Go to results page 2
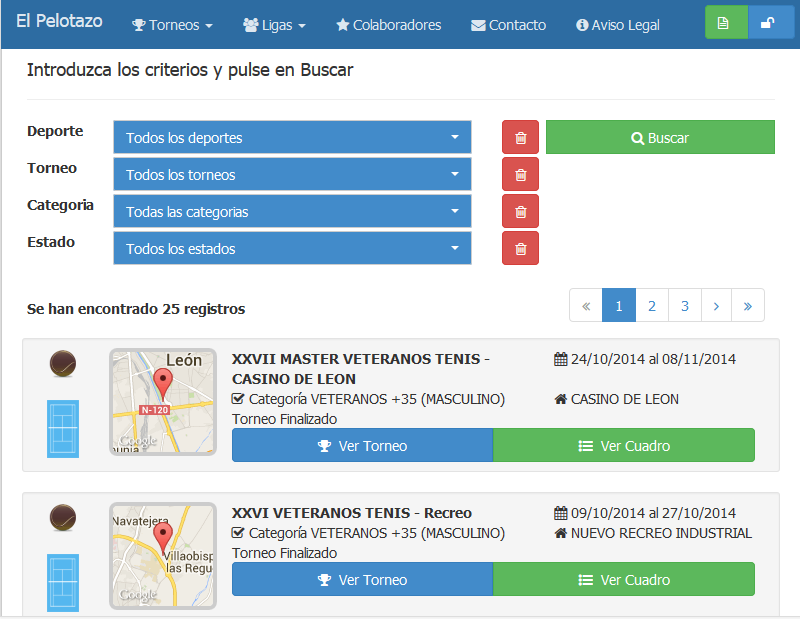This screenshot has width=800, height=622. pyautogui.click(x=652, y=306)
